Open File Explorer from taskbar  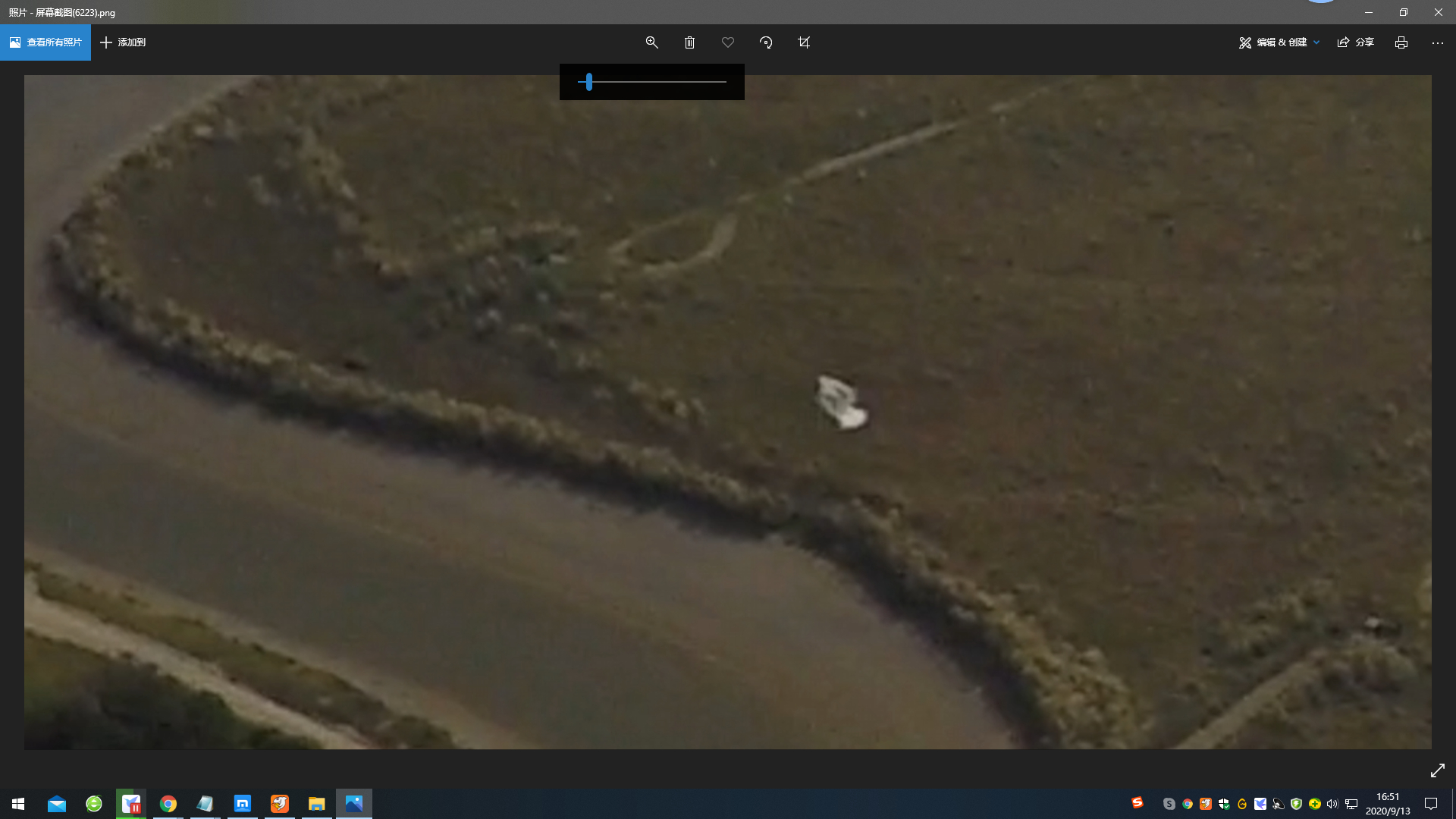tap(317, 804)
